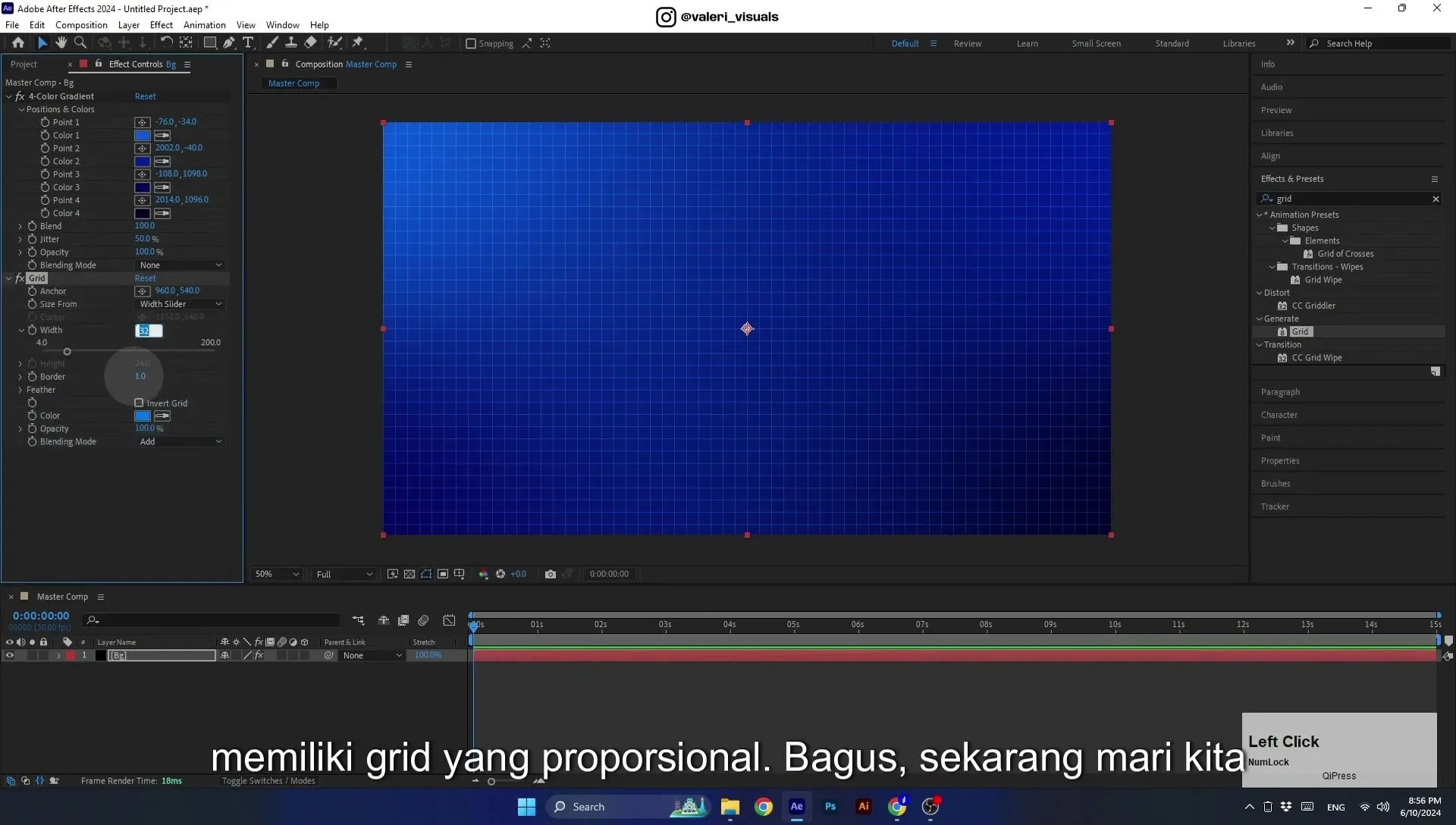The width and height of the screenshot is (1456, 825).
Task: Select the Zoom tool magnifier
Action: pyautogui.click(x=80, y=43)
